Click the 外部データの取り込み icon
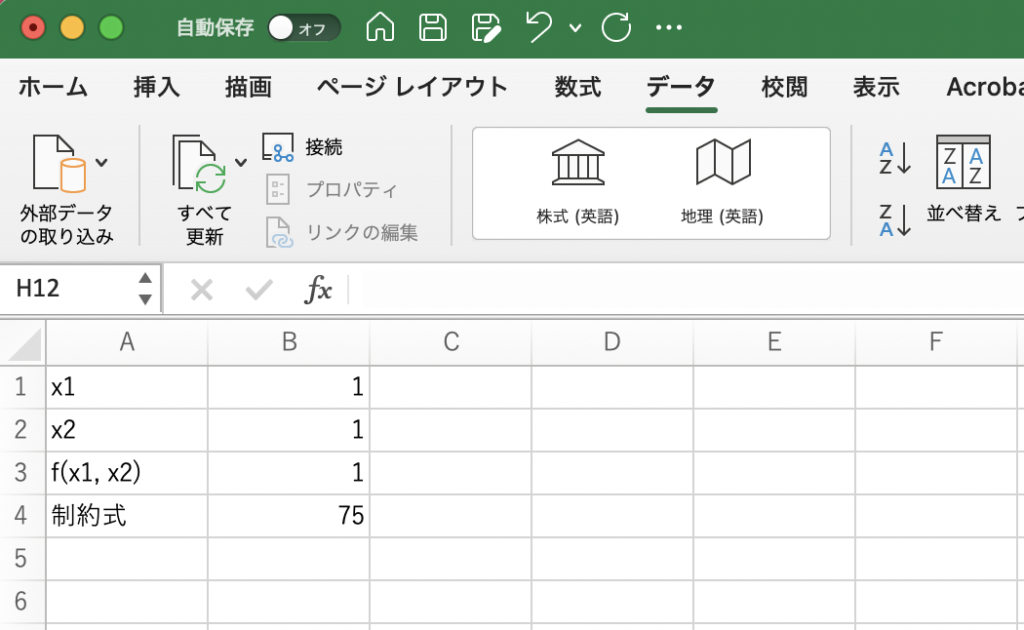 [59, 163]
